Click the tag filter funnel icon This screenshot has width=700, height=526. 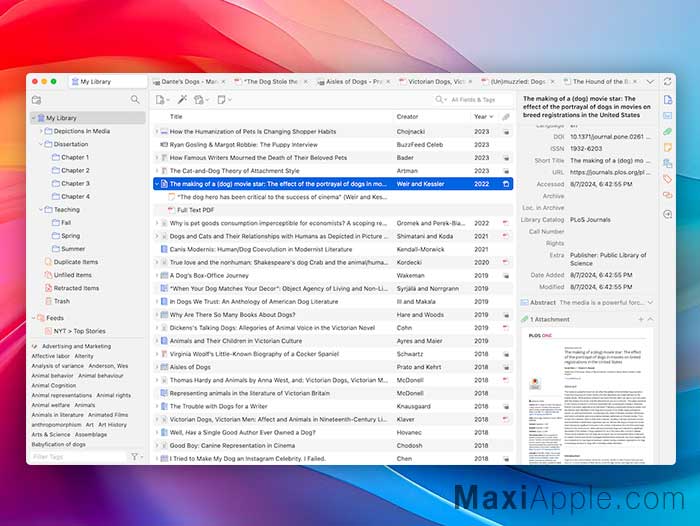pyautogui.click(x=134, y=456)
